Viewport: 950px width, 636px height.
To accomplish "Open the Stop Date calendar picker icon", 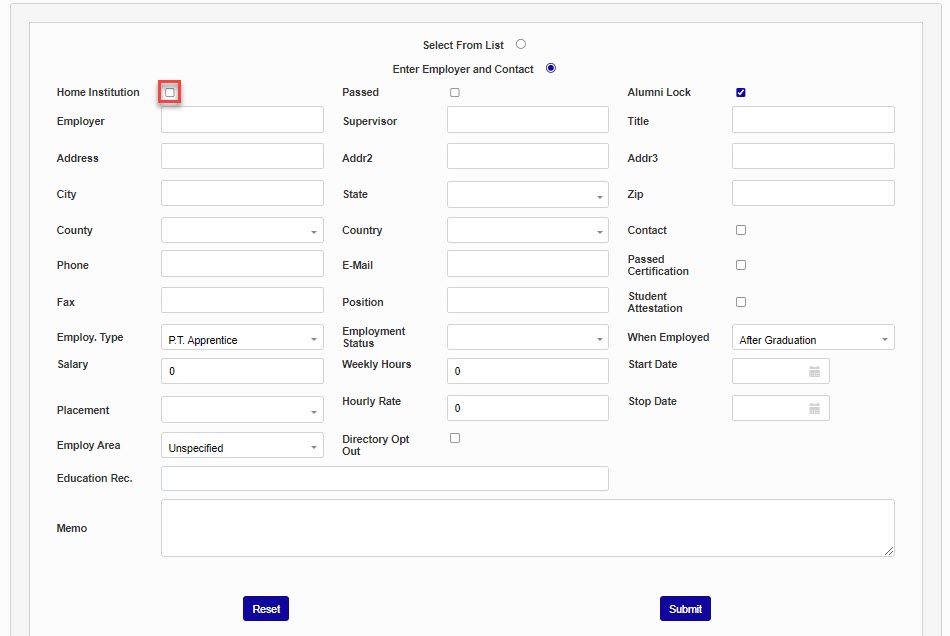I will point(814,409).
